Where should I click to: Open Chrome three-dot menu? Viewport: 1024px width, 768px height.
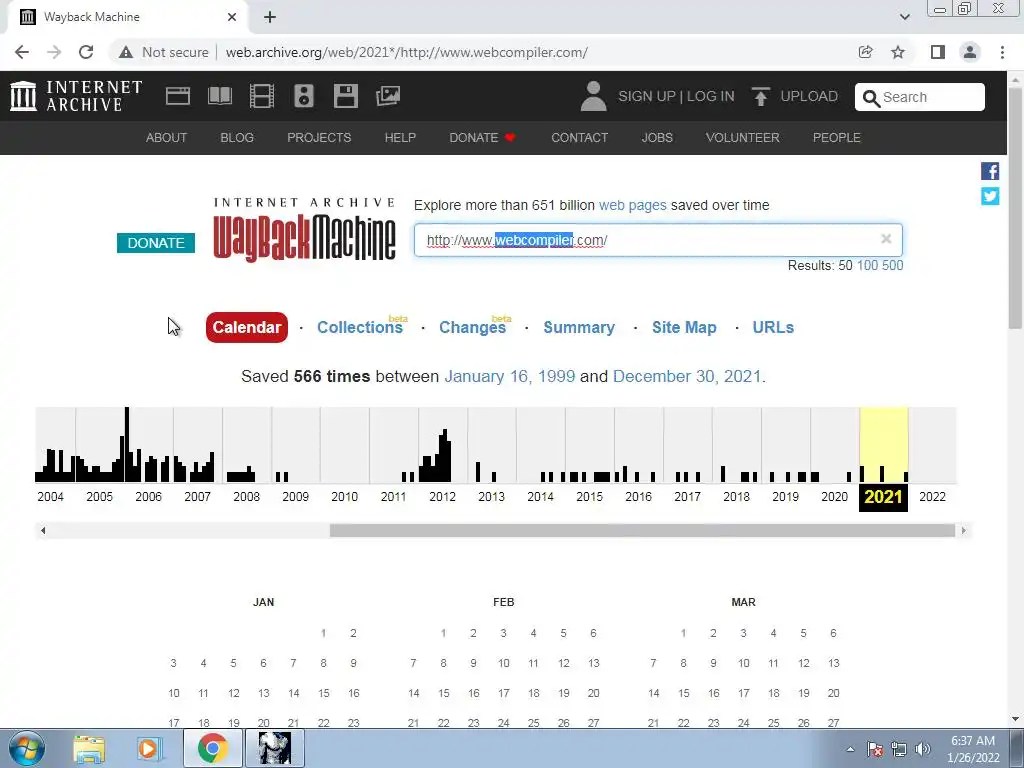1002,52
